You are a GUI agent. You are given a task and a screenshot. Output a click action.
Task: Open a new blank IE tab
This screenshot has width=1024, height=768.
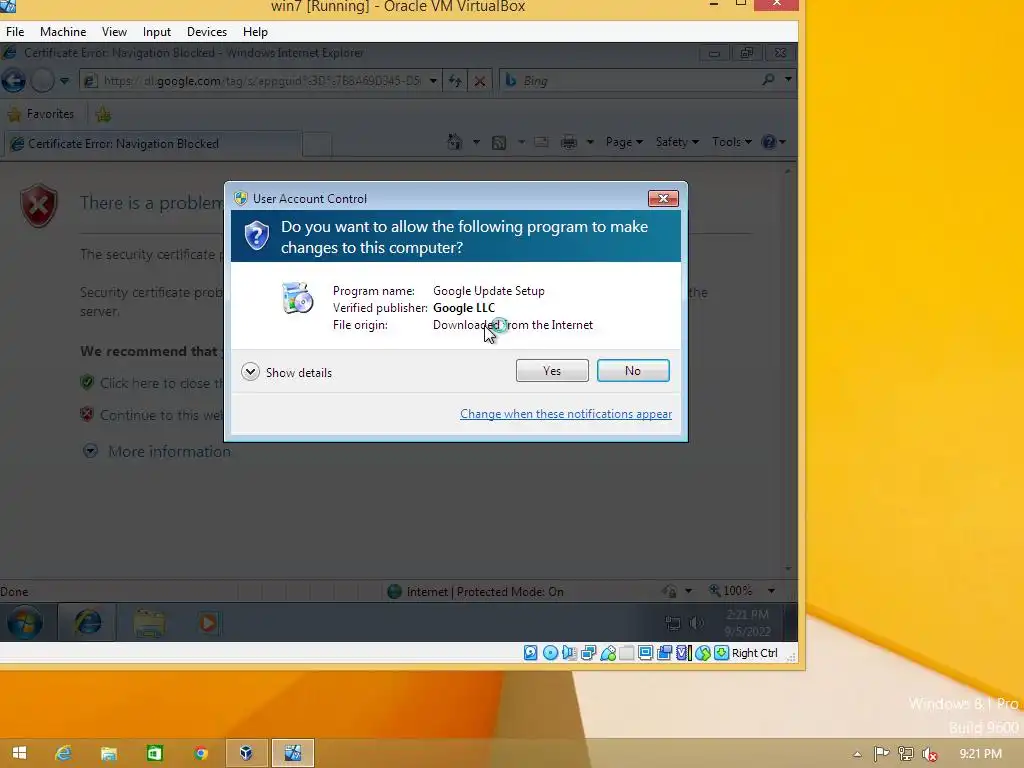point(317,144)
